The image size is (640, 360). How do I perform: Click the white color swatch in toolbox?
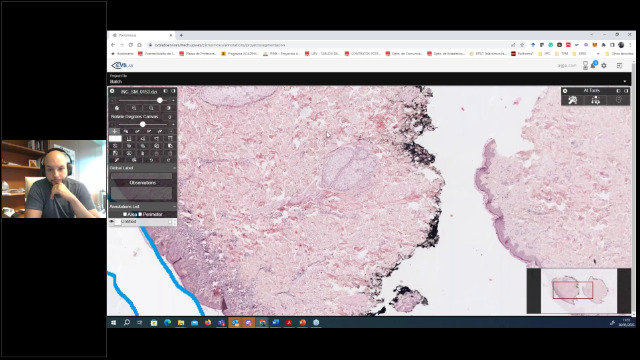pyautogui.click(x=115, y=139)
